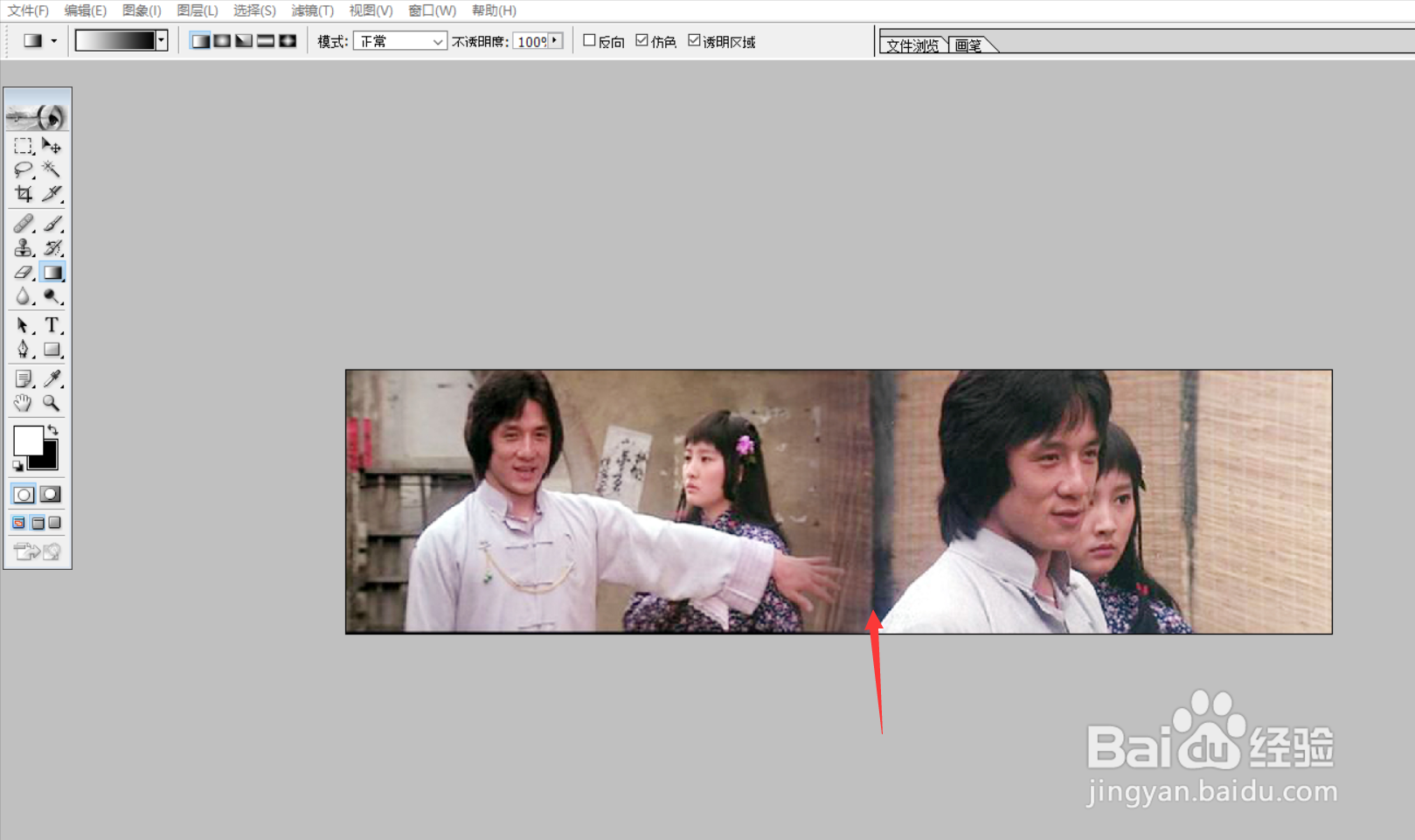Select the Eyedropper tool
Image resolution: width=1415 pixels, height=840 pixels.
[52, 378]
